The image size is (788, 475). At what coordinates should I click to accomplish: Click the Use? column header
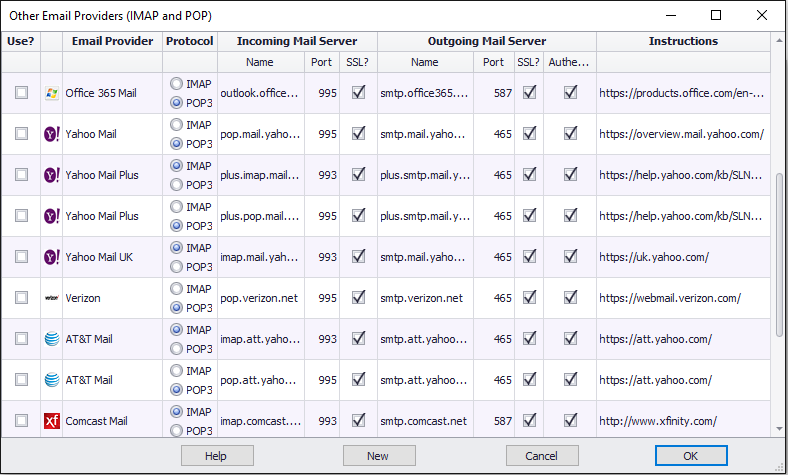coord(21,41)
